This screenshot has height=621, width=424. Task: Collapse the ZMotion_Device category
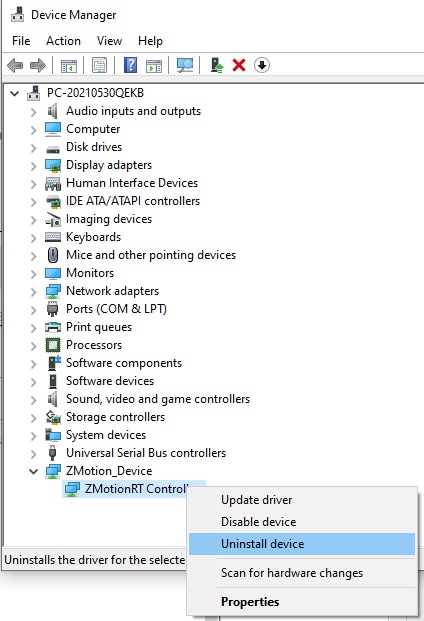34,471
